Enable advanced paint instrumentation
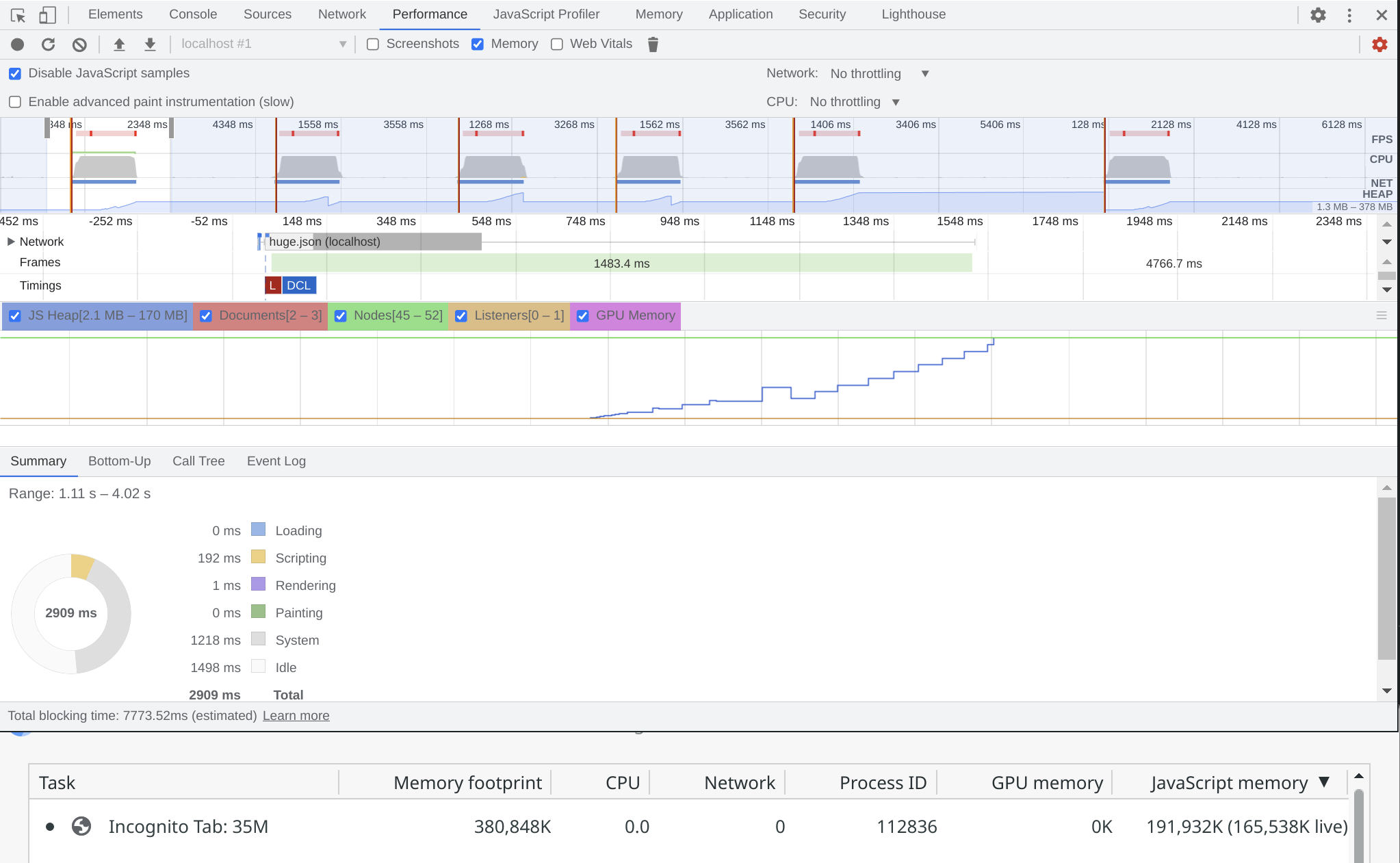 (15, 101)
